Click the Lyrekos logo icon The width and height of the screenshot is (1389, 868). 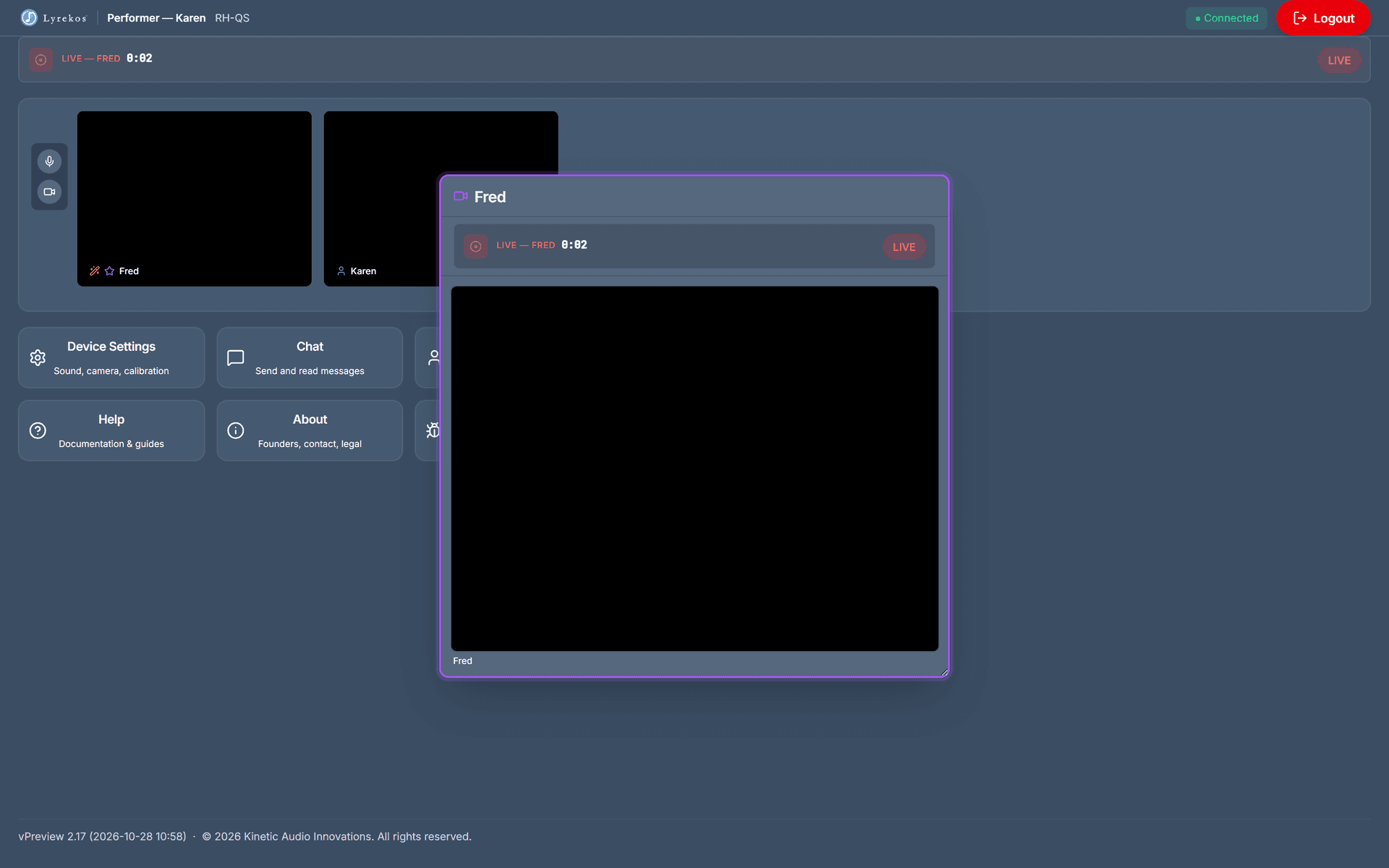coord(29,18)
